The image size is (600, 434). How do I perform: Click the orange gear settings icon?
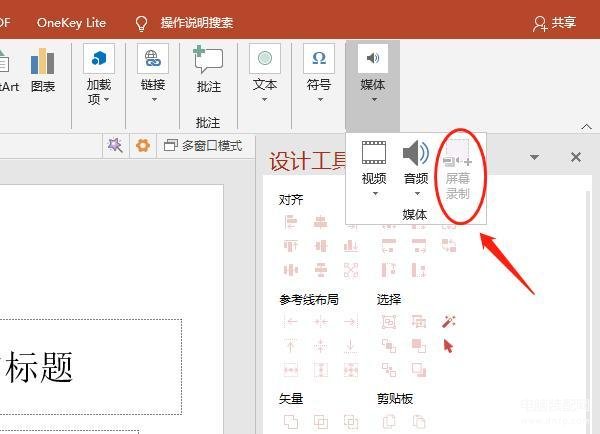coord(143,146)
